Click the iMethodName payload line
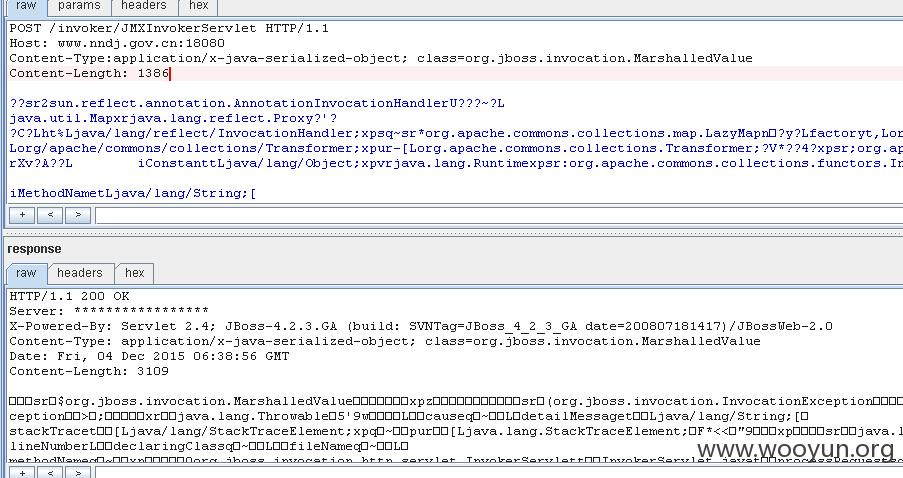This screenshot has height=478, width=903. coord(132,193)
